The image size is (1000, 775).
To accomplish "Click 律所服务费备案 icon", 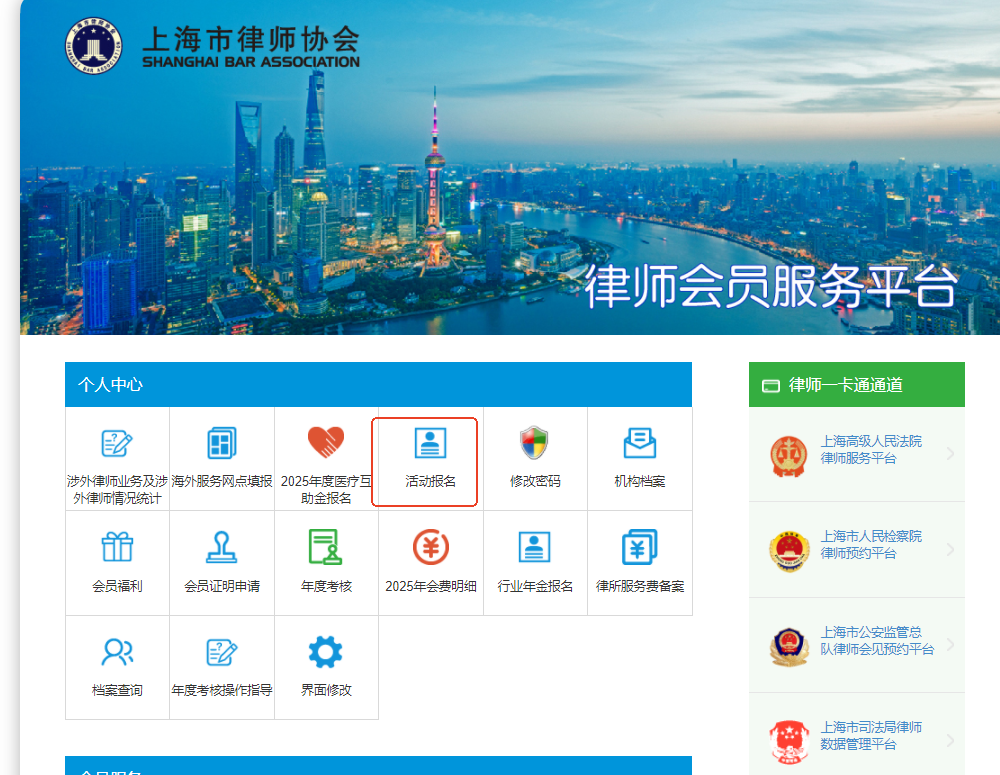I will (x=639, y=548).
